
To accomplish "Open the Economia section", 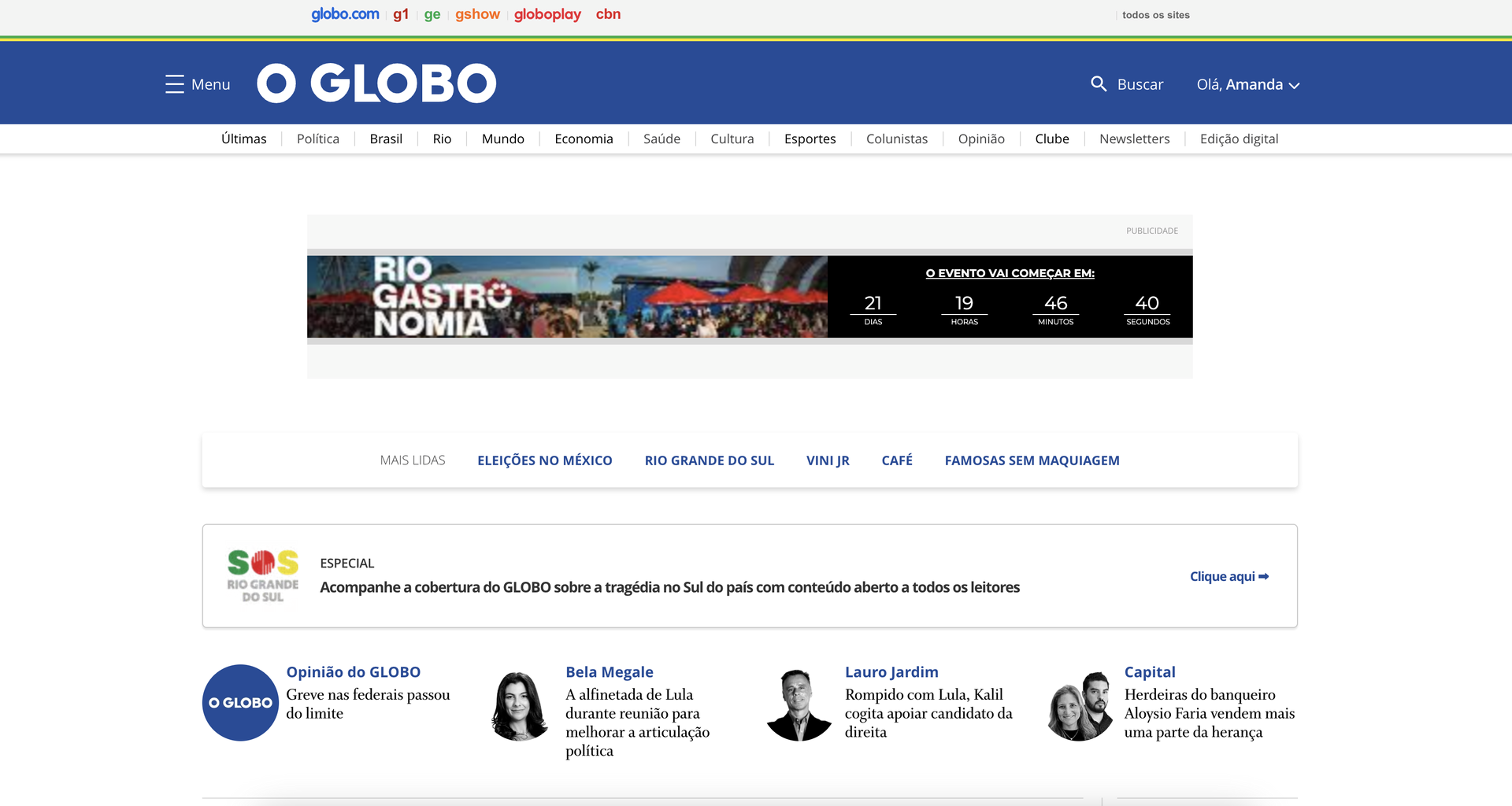I will (x=584, y=139).
